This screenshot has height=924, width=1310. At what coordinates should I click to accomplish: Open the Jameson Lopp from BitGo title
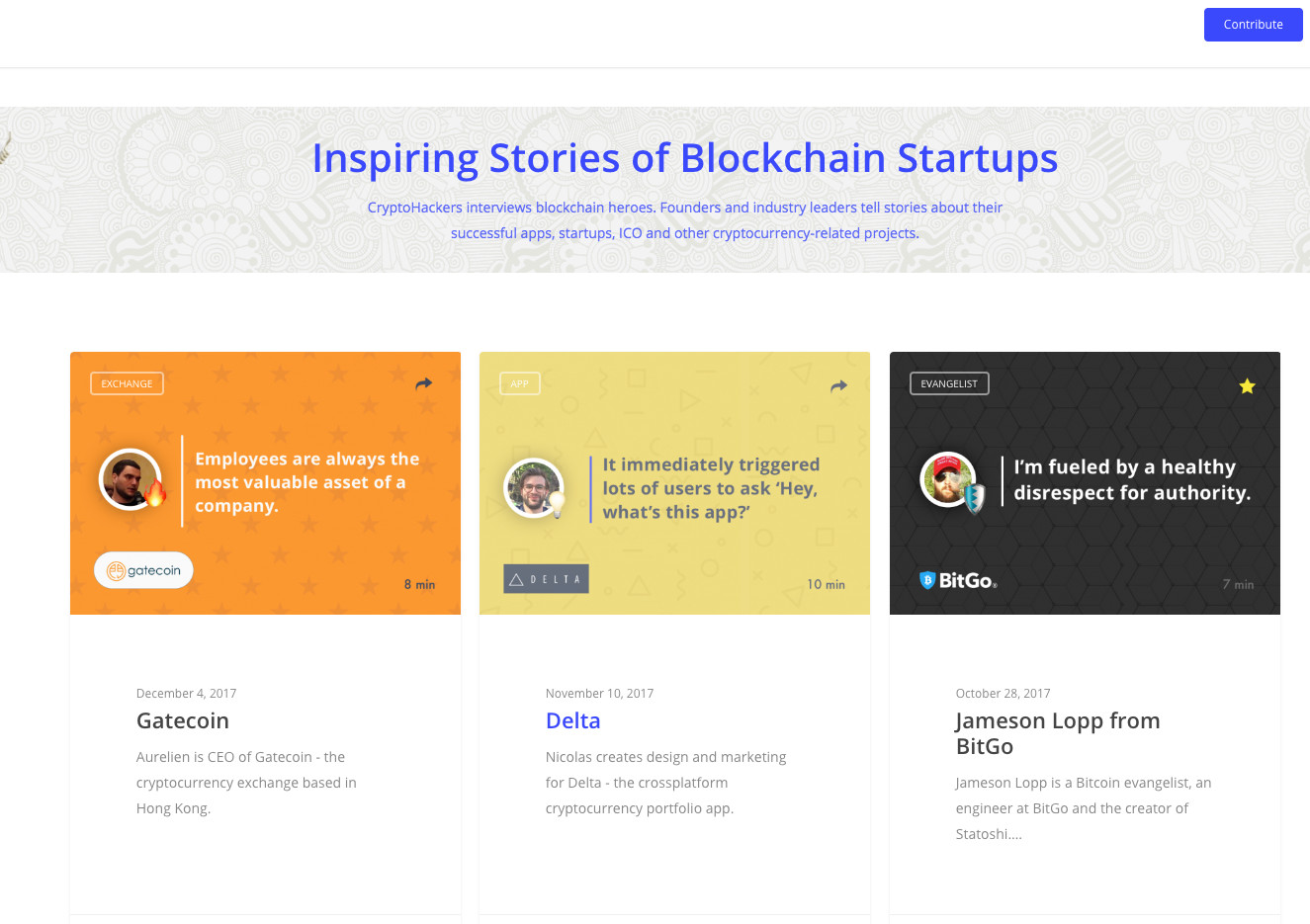coord(1058,733)
